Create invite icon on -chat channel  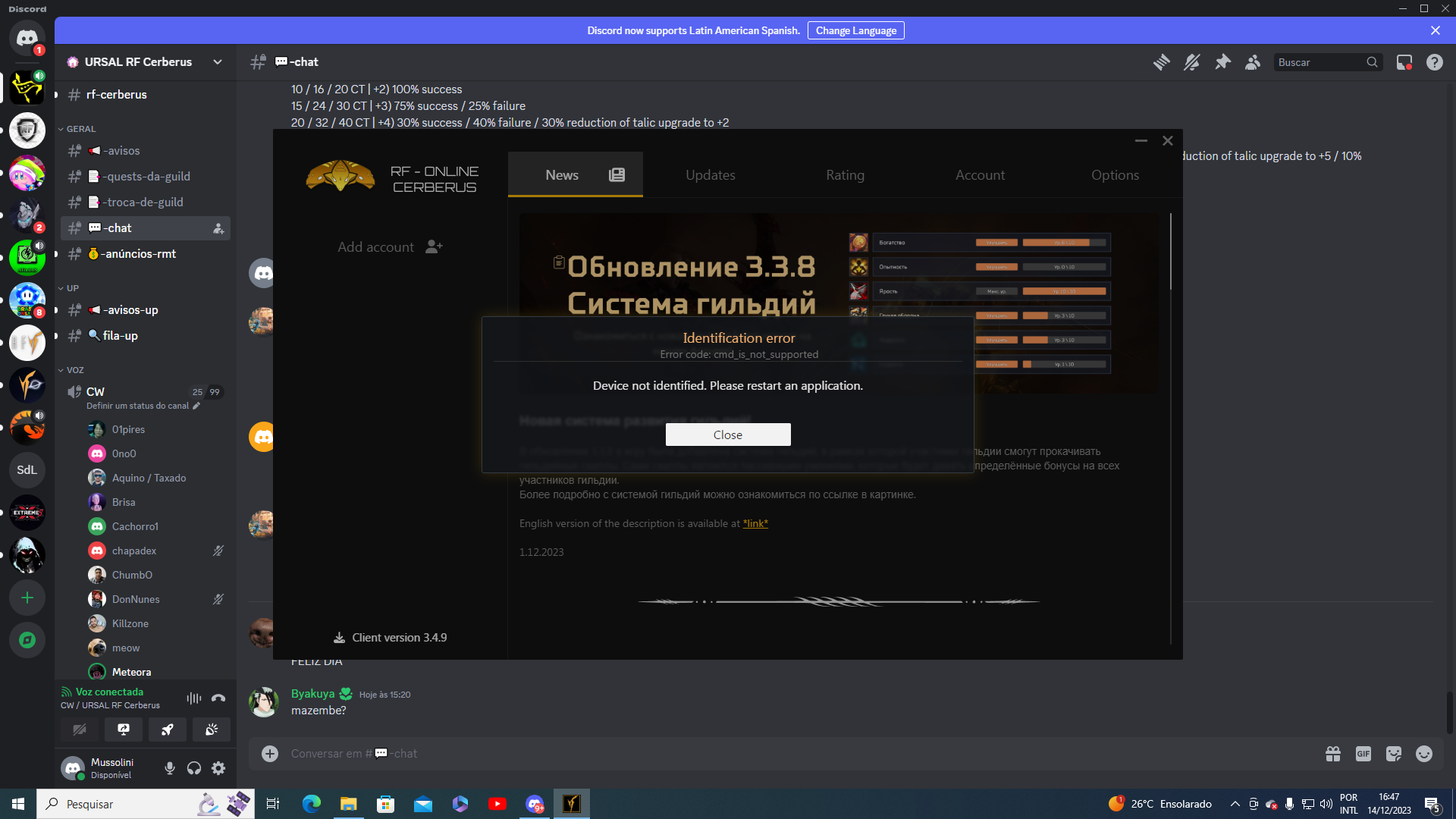(218, 228)
